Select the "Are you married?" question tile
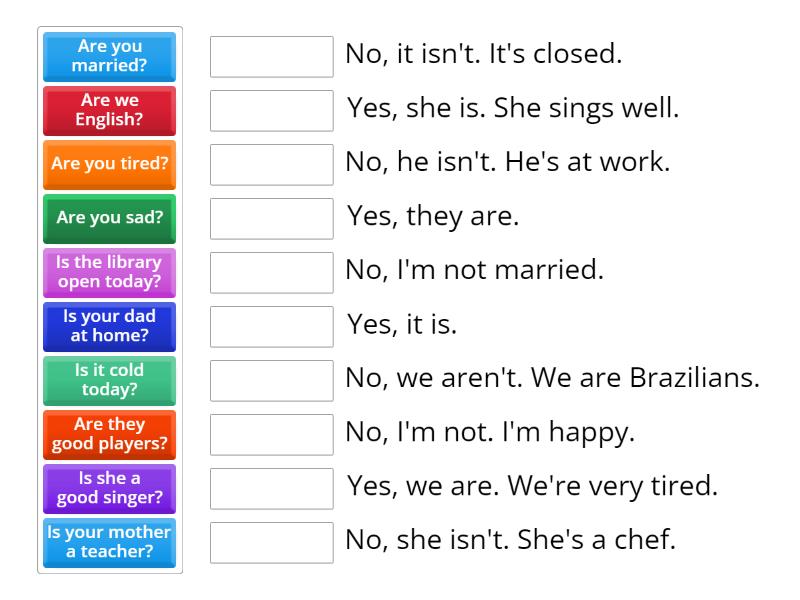800x600 pixels. [x=109, y=57]
